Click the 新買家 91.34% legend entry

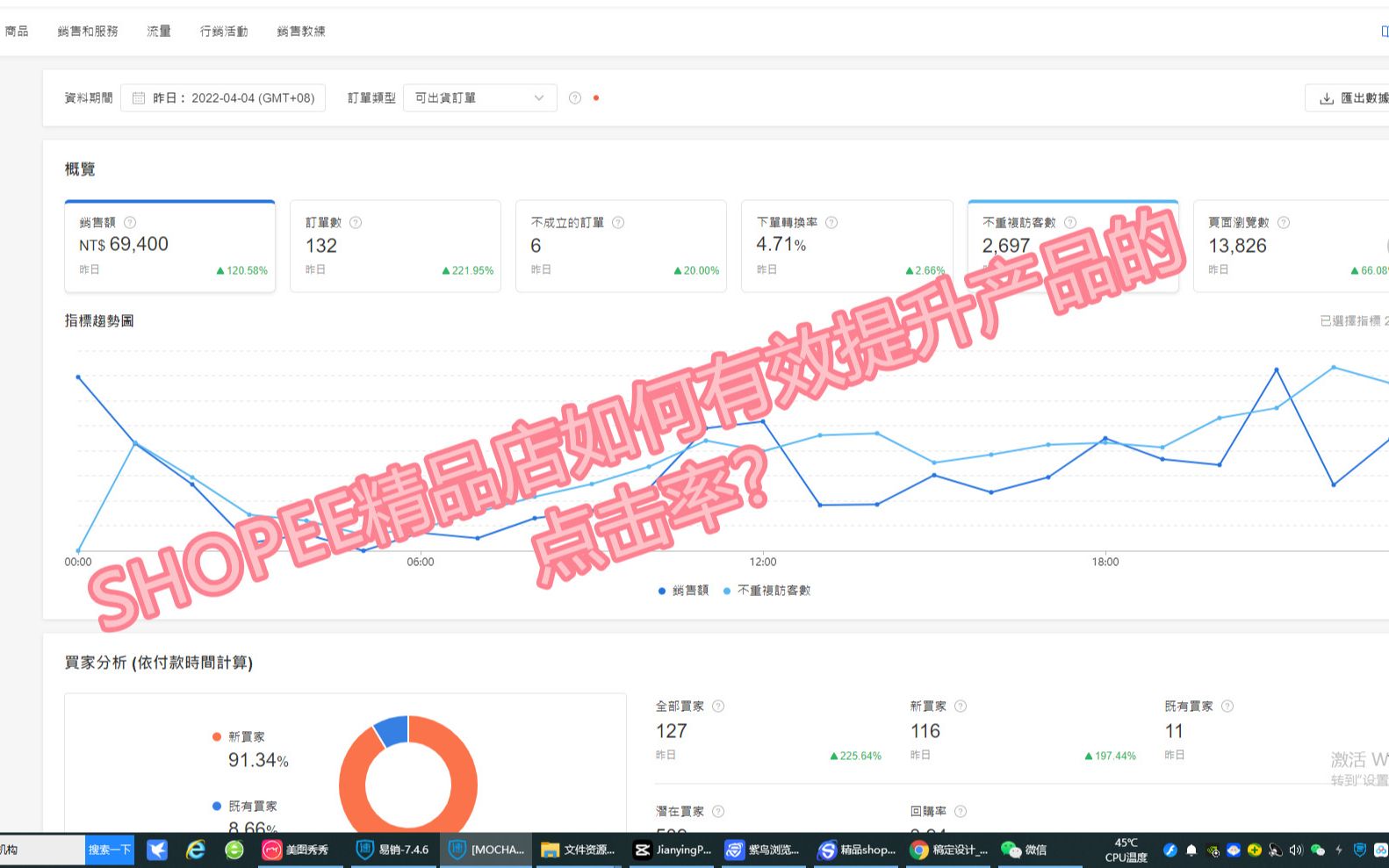point(250,750)
